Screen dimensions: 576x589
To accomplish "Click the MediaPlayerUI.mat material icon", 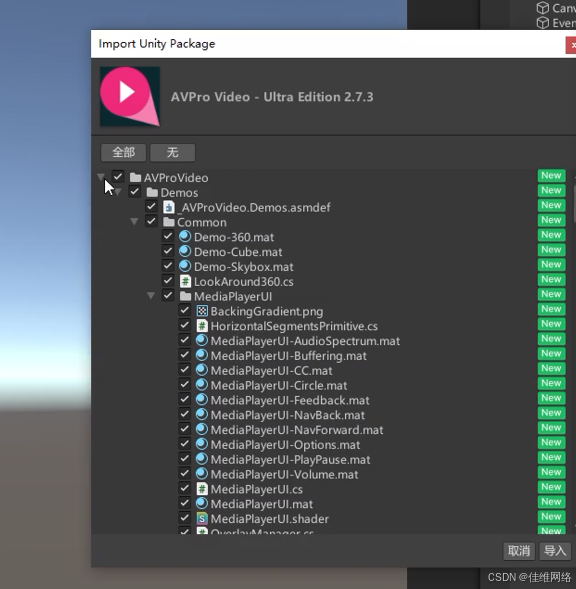I will click(x=202, y=504).
